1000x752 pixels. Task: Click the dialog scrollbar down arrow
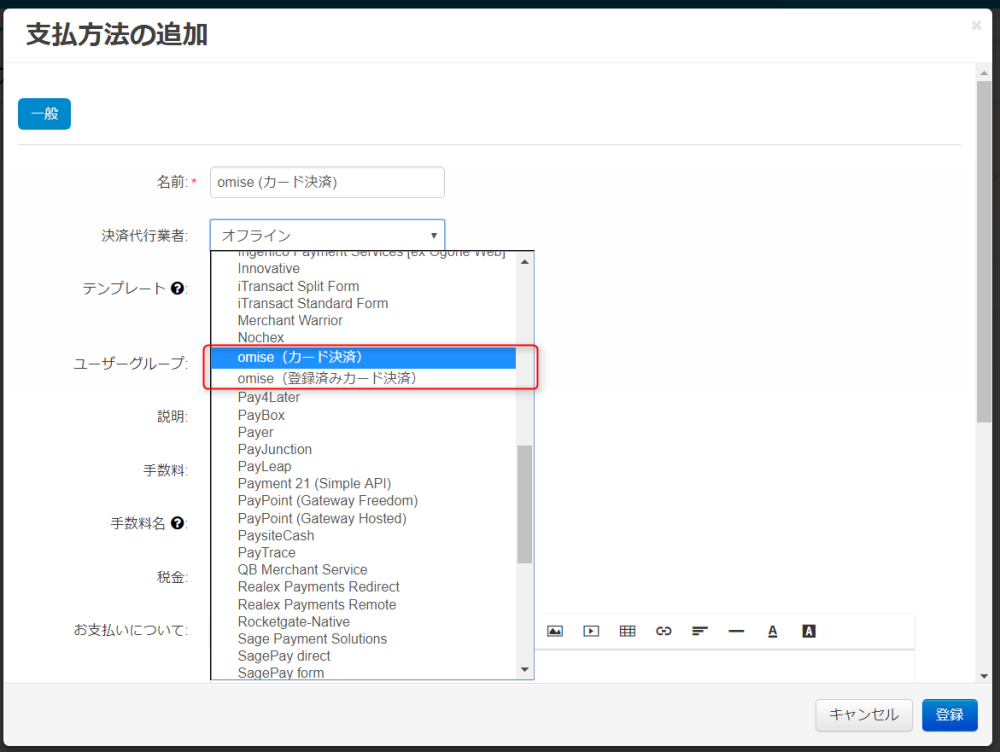tap(983, 675)
